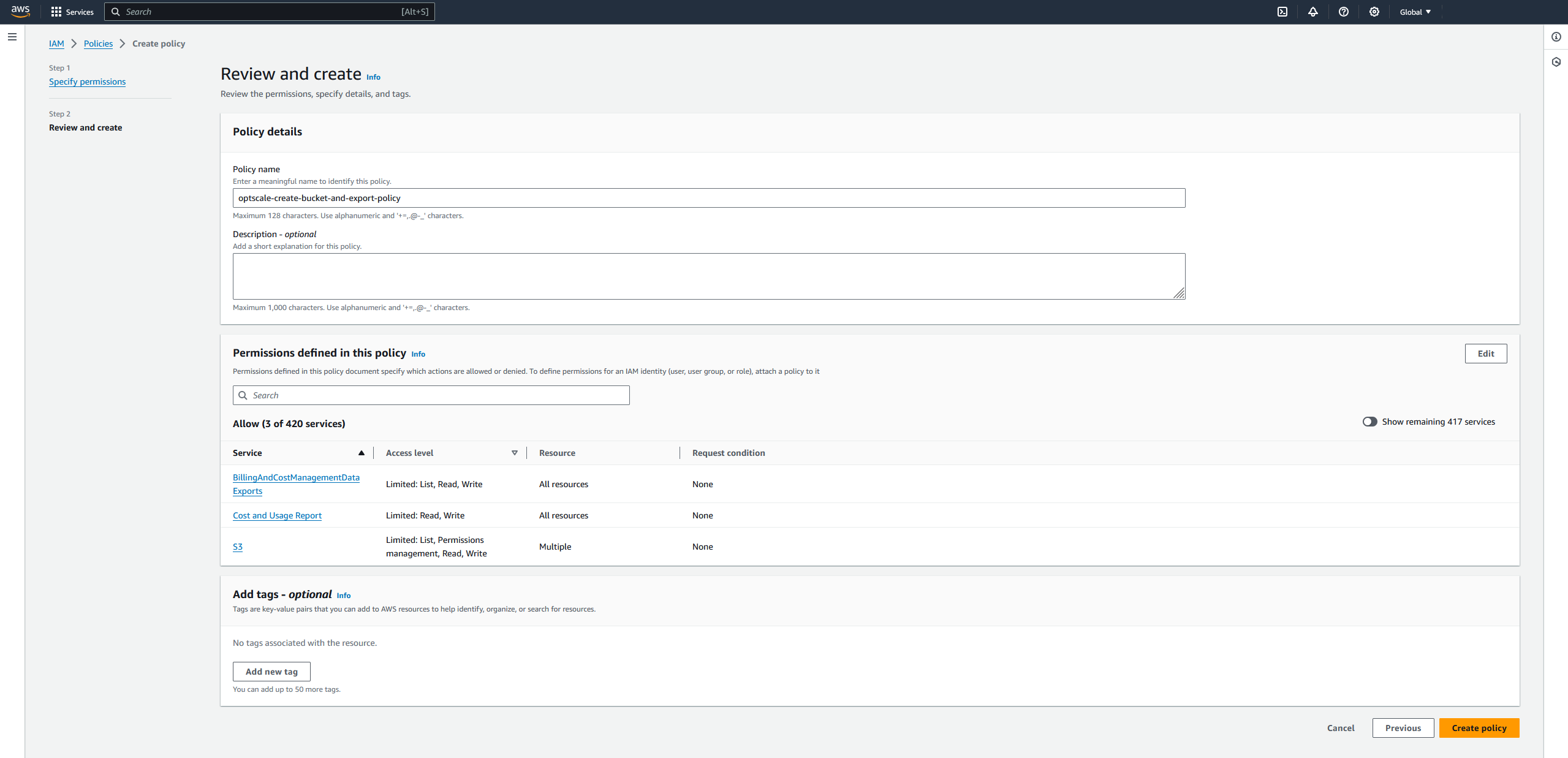Click the Add new tag button
1568x758 pixels.
click(x=271, y=672)
